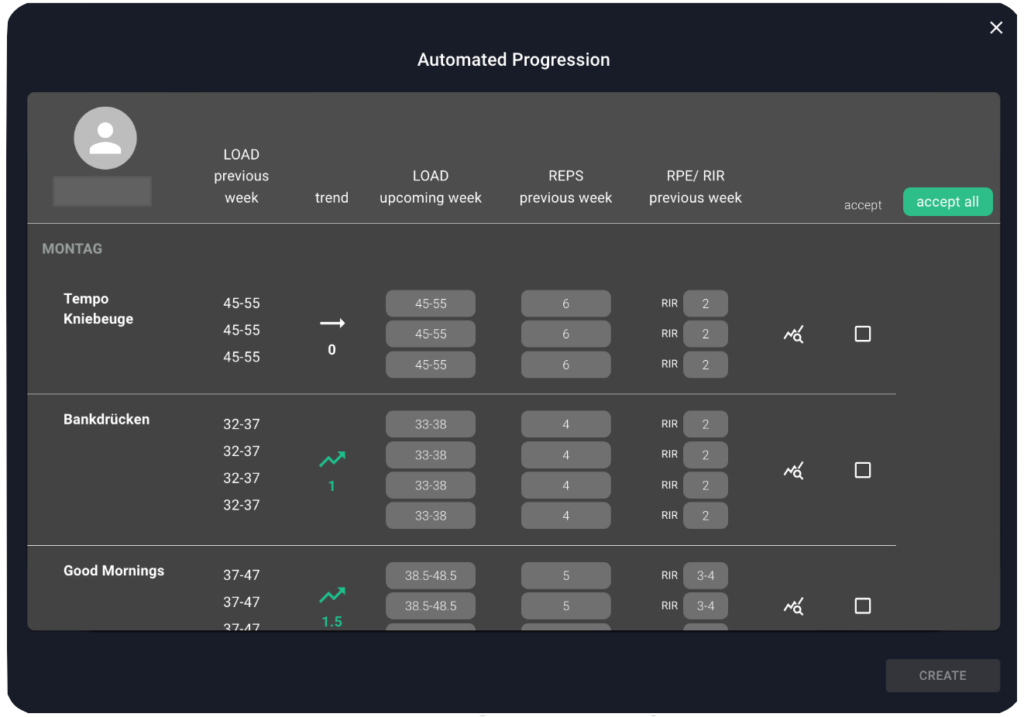Click the flat trend arrow for Tempo Kniebeuge
Viewport: 1024px width, 717px height.
(332, 323)
